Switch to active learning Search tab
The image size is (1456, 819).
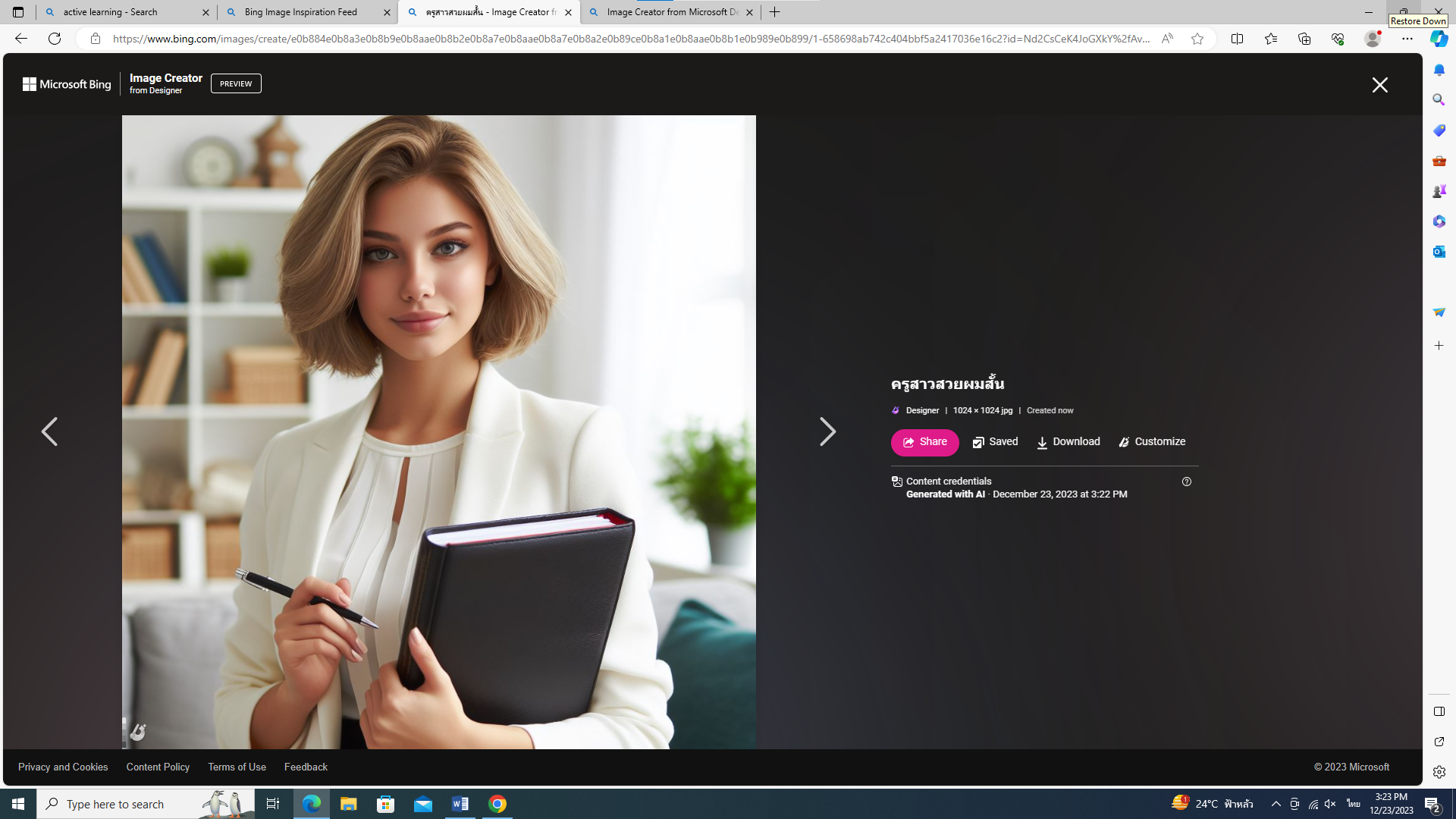click(x=111, y=12)
